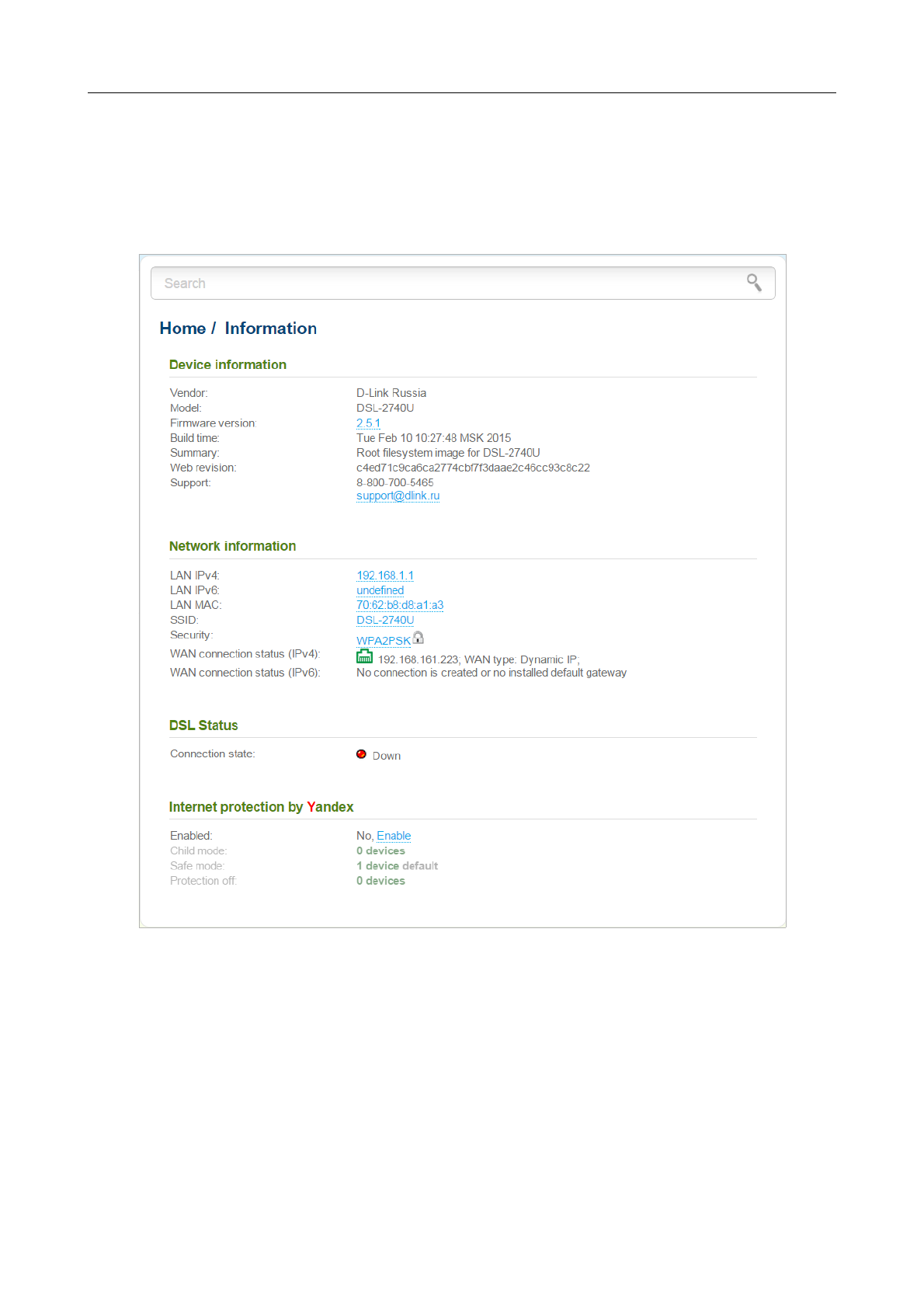
Task: Open the Home breadcrumb link
Action: [182, 329]
